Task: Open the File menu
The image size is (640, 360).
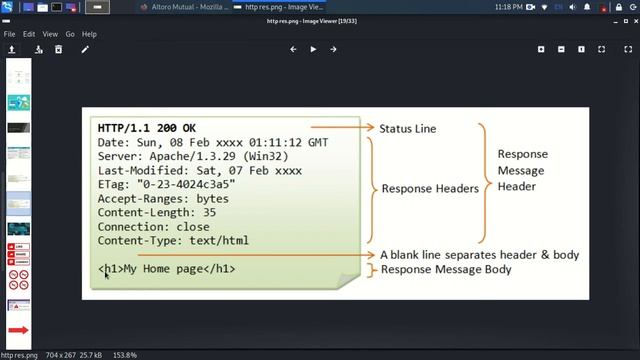Action: (x=9, y=34)
